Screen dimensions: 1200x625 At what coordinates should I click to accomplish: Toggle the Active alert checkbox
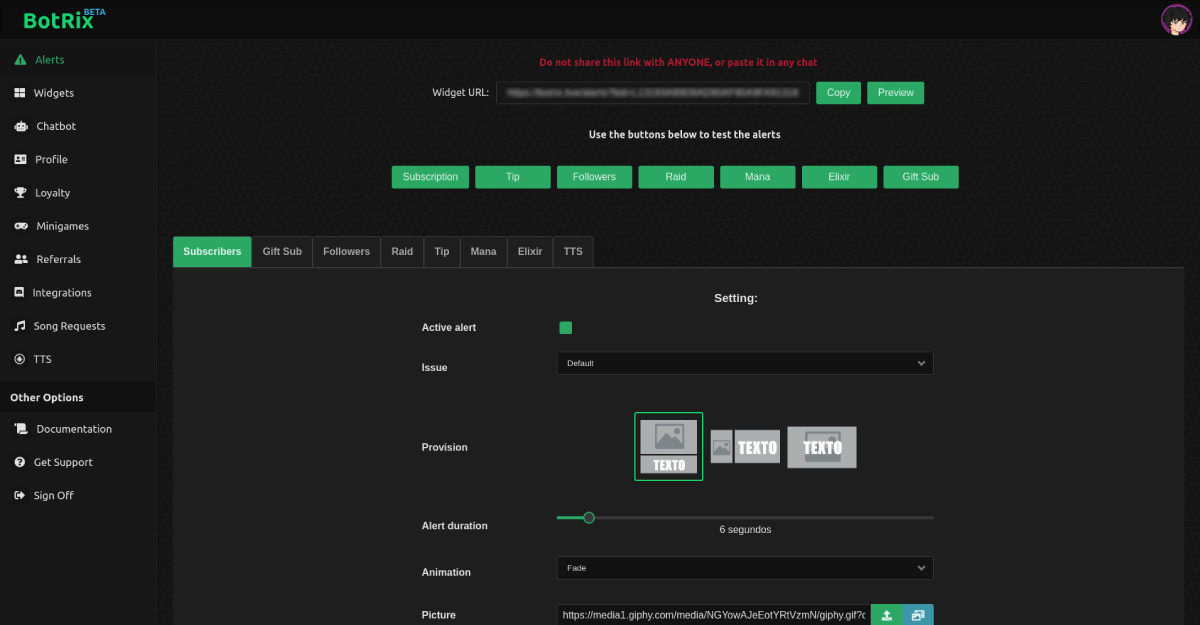coord(565,327)
